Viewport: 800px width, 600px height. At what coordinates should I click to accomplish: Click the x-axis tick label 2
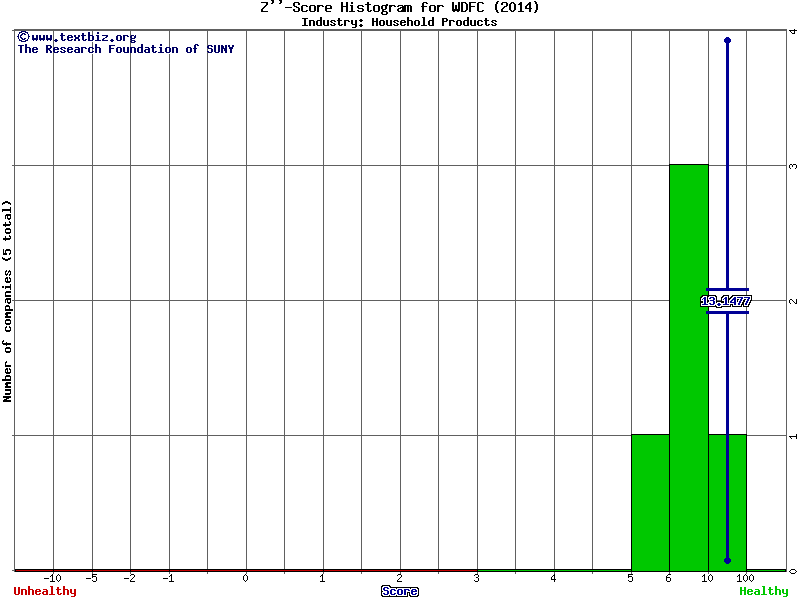399,578
